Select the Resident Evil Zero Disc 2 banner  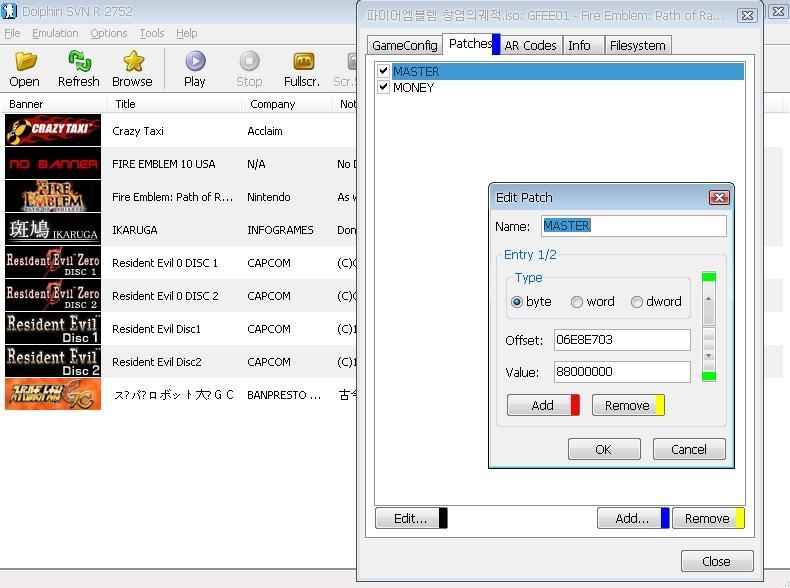[x=53, y=295]
